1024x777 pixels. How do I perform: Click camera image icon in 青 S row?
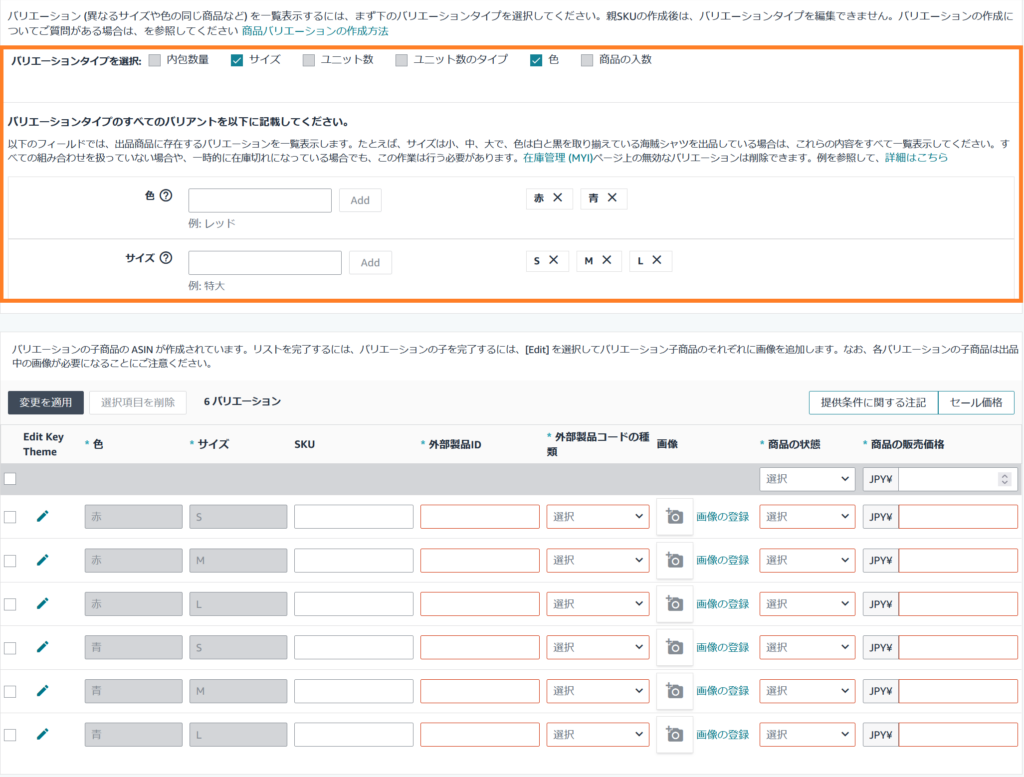674,647
